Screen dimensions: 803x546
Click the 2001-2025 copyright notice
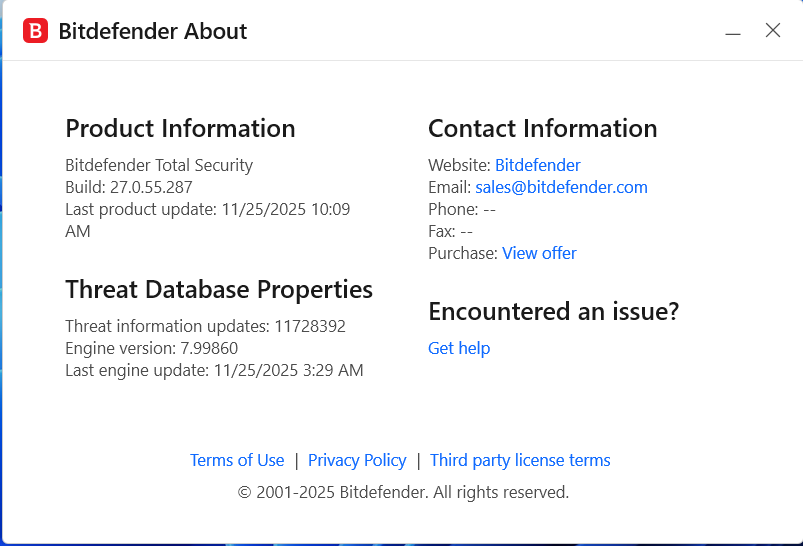point(403,492)
